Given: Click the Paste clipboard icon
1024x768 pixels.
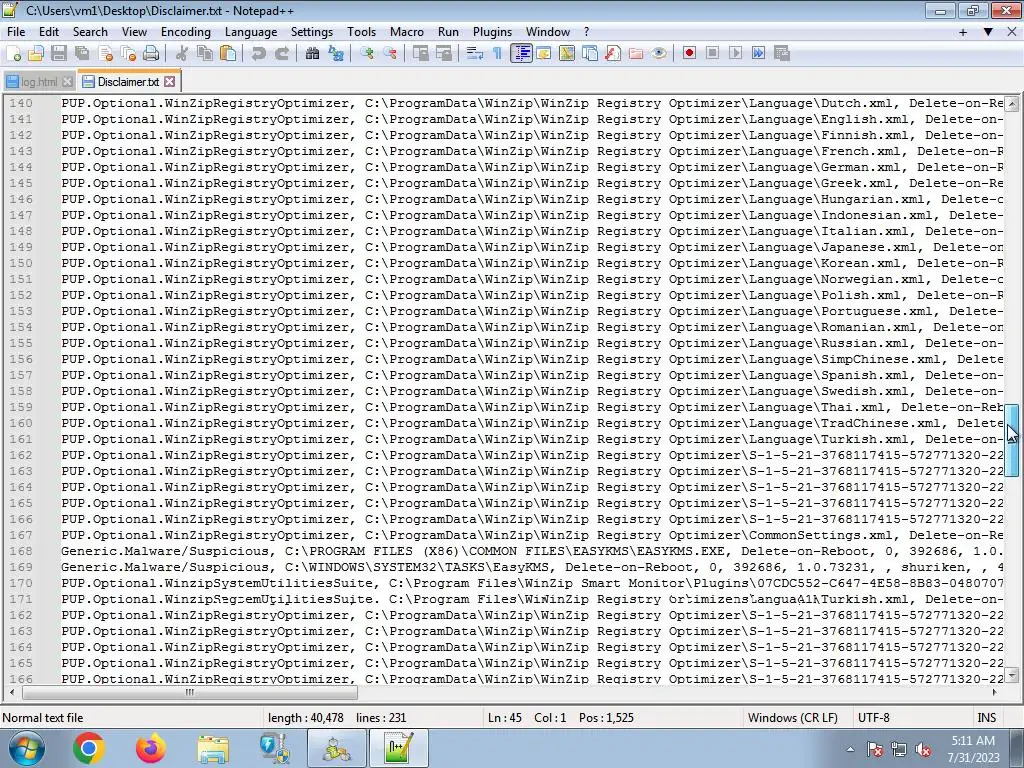Looking at the screenshot, I should pyautogui.click(x=228, y=54).
